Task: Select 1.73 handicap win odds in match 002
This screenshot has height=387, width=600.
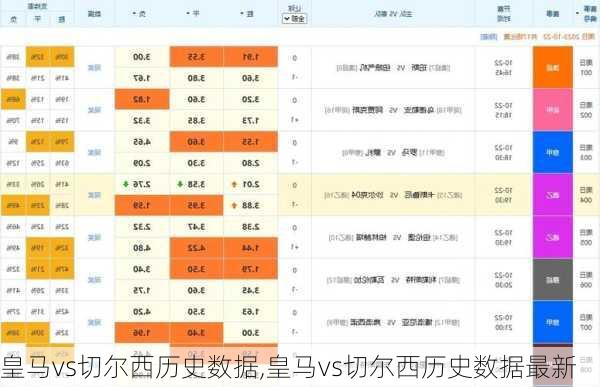Action: point(251,121)
